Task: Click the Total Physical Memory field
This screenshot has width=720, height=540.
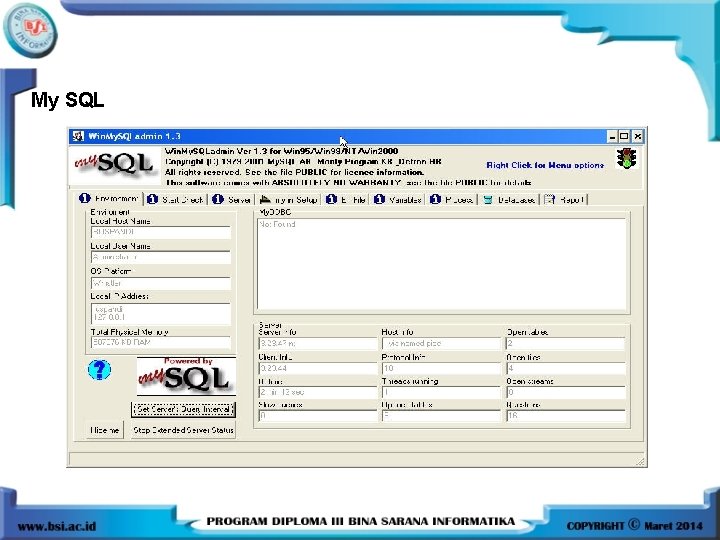Action: (x=161, y=343)
